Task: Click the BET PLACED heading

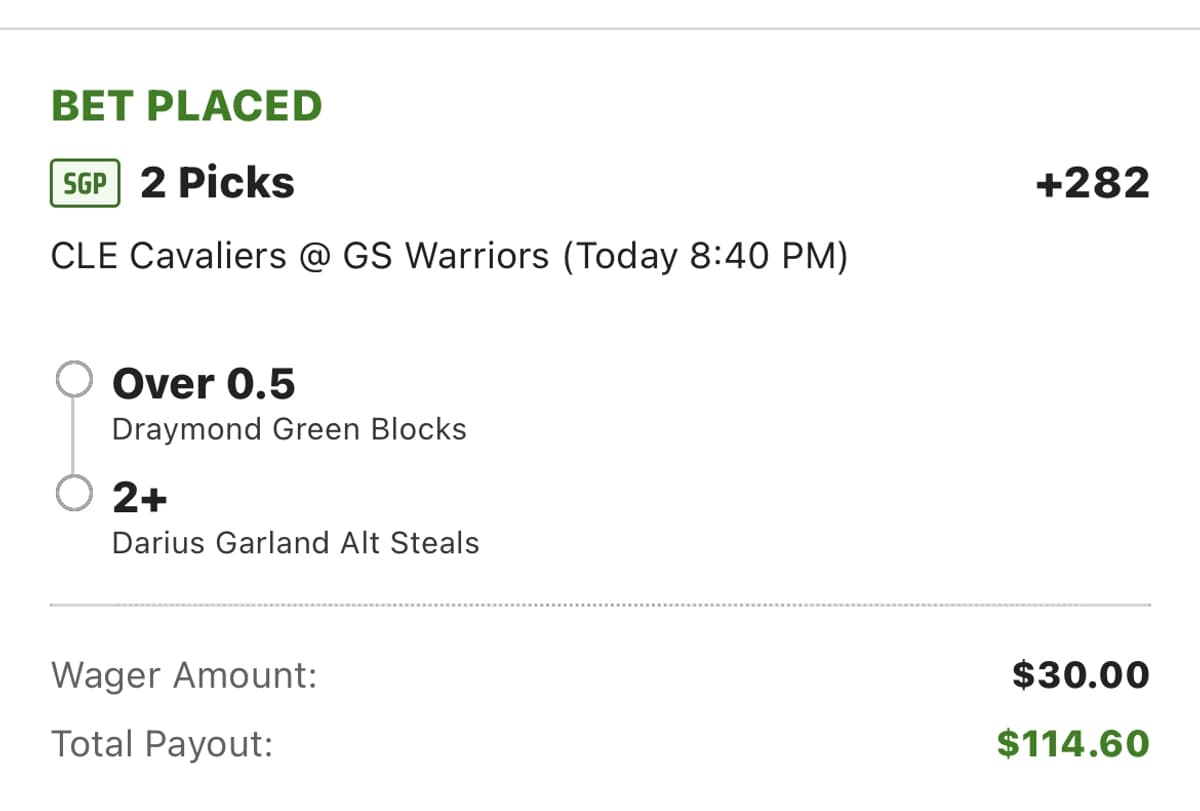Action: coord(186,106)
